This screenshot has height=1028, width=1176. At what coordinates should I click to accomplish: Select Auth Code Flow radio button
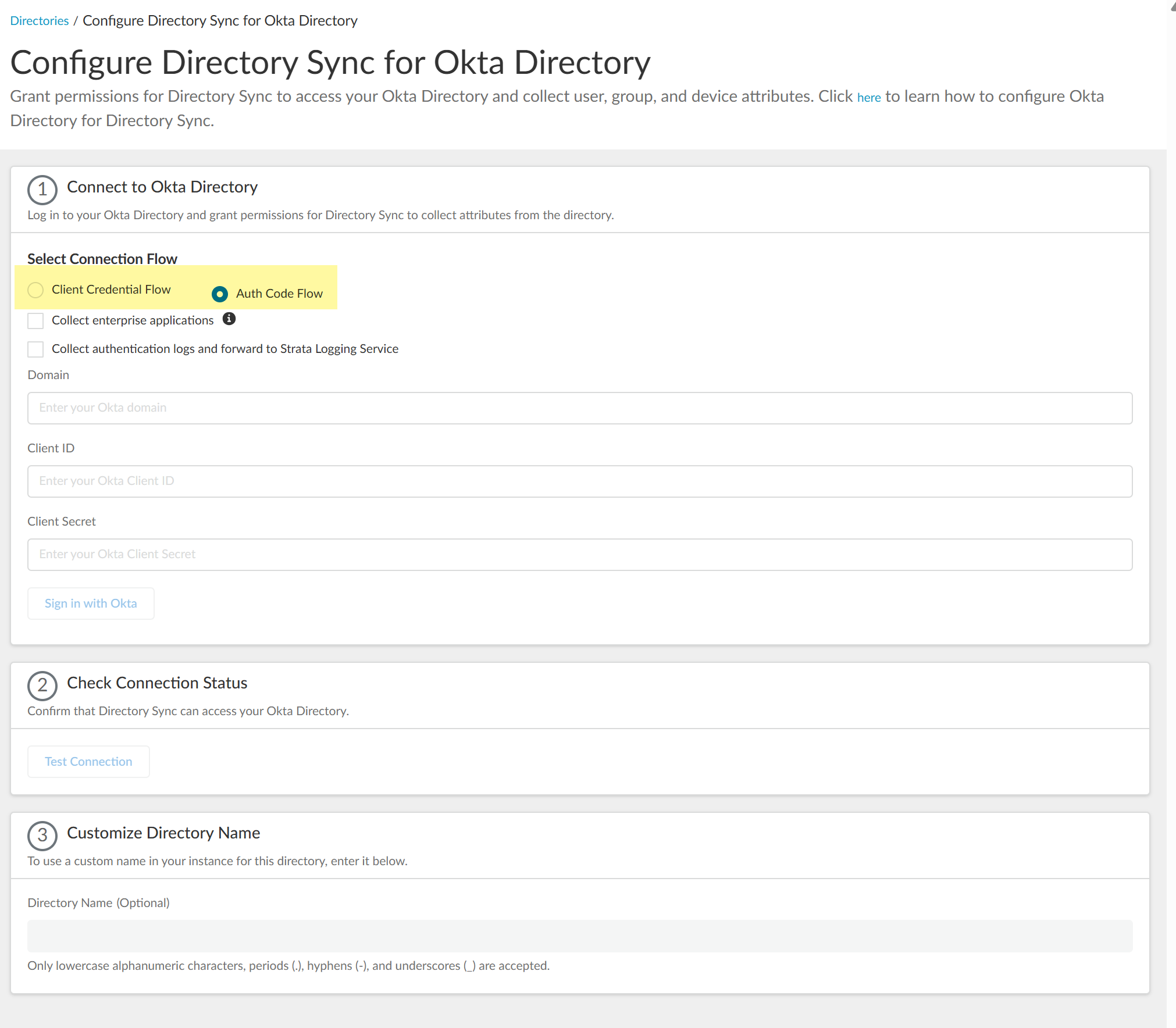tap(220, 294)
